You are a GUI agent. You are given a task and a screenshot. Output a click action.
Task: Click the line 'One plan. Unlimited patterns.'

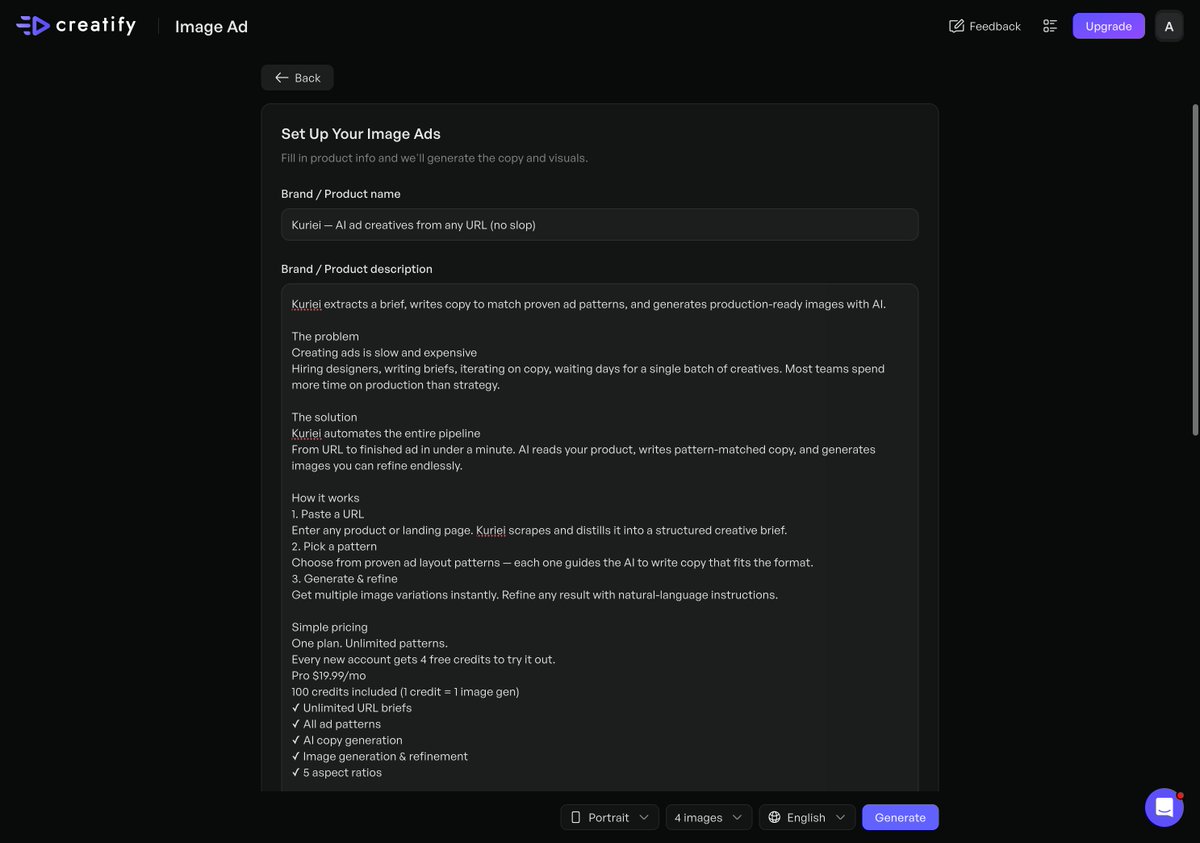pyautogui.click(x=370, y=644)
